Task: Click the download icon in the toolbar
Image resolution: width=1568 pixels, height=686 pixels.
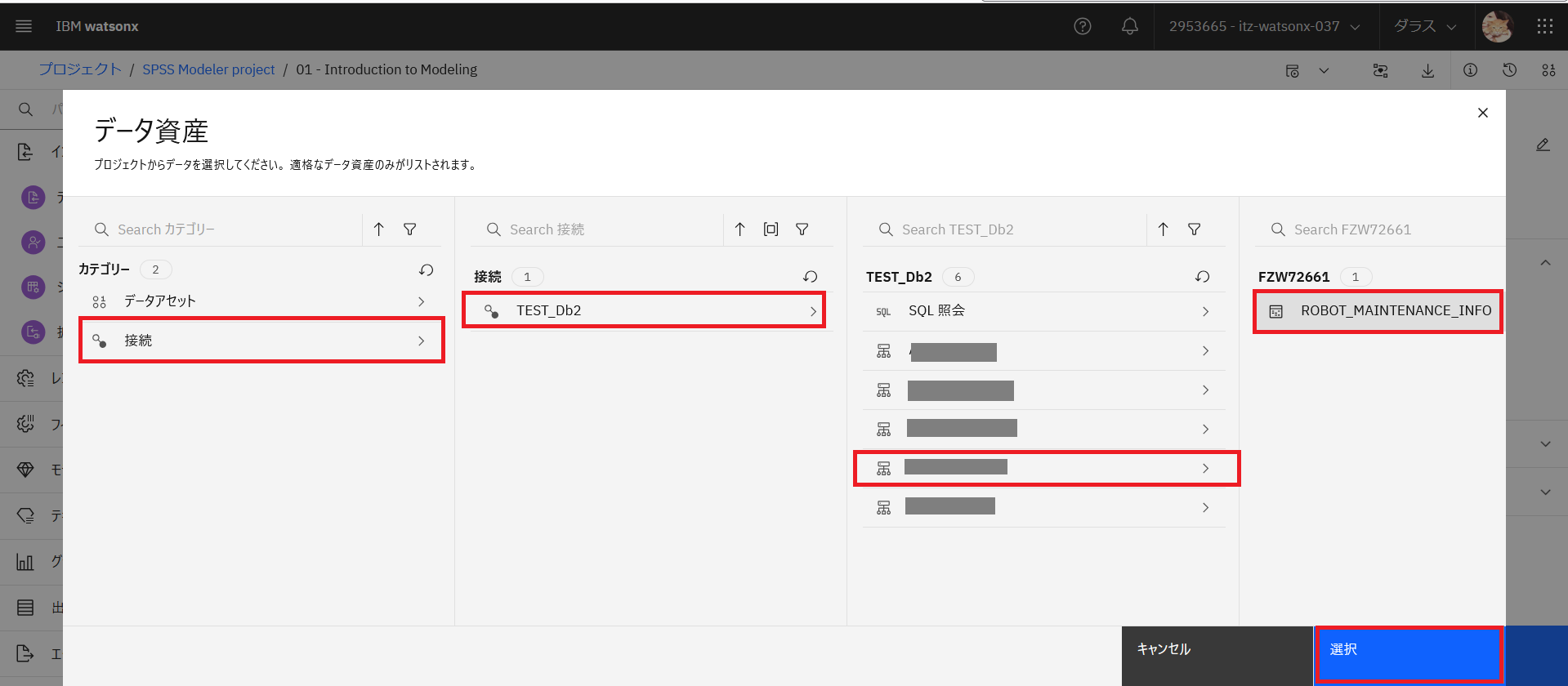Action: [x=1427, y=70]
